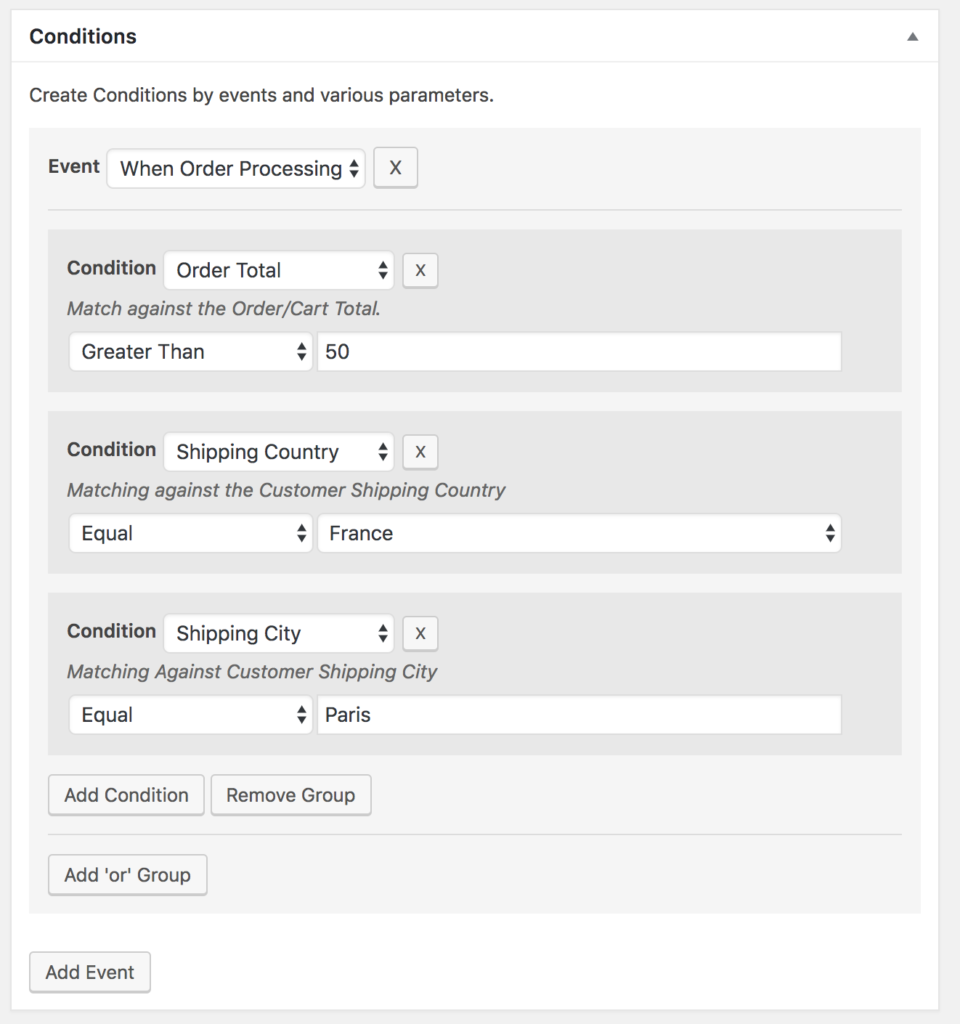Click the Add Event button
960x1024 pixels.
pos(90,972)
